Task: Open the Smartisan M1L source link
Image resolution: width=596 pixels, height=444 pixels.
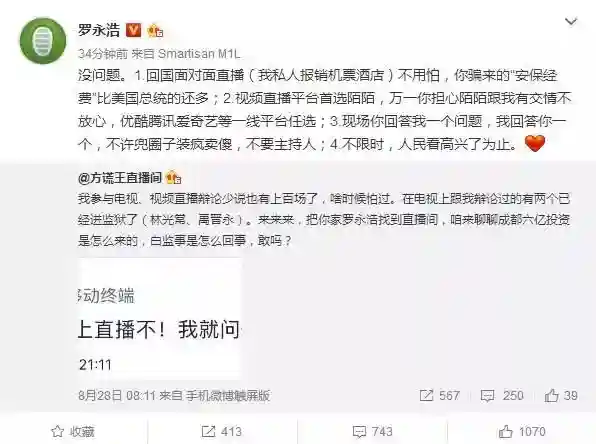Action: coord(199,54)
